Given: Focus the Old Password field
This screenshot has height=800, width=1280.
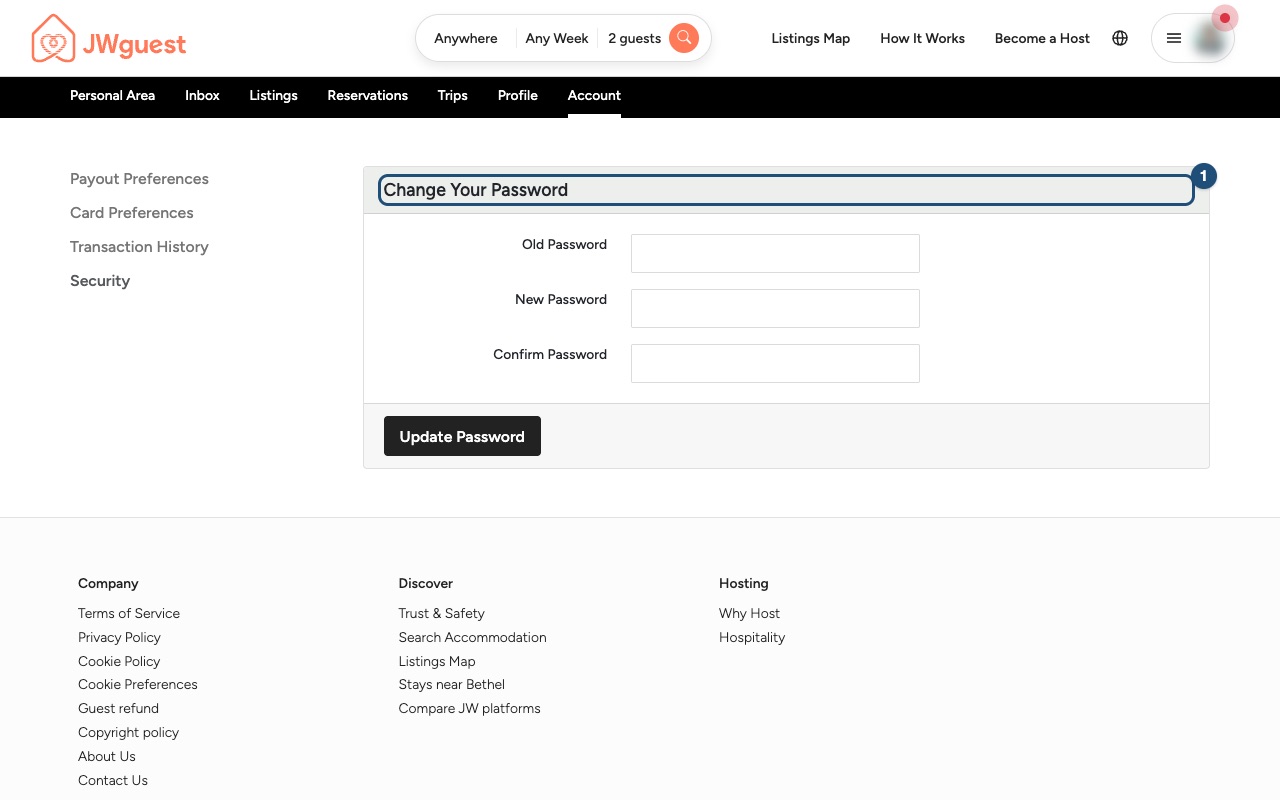Looking at the screenshot, I should pos(775,253).
